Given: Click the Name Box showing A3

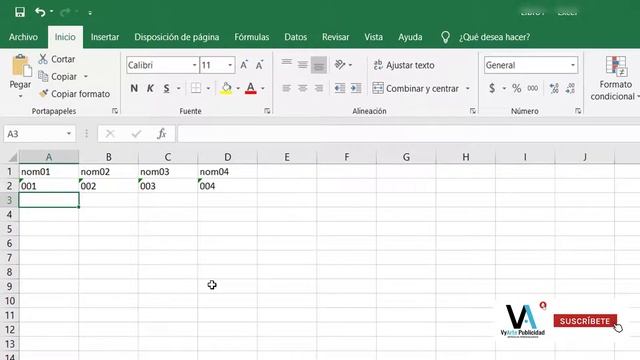Looking at the screenshot, I should [39, 134].
